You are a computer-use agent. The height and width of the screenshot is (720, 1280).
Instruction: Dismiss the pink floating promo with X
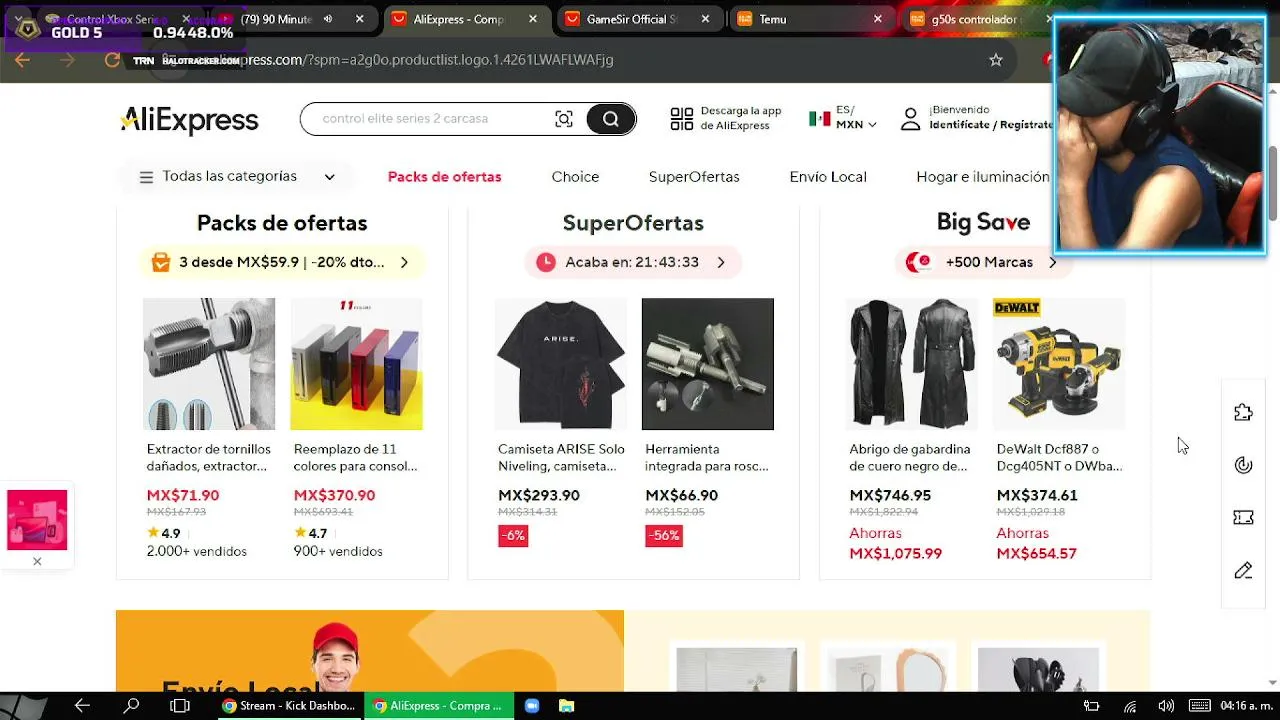(37, 561)
